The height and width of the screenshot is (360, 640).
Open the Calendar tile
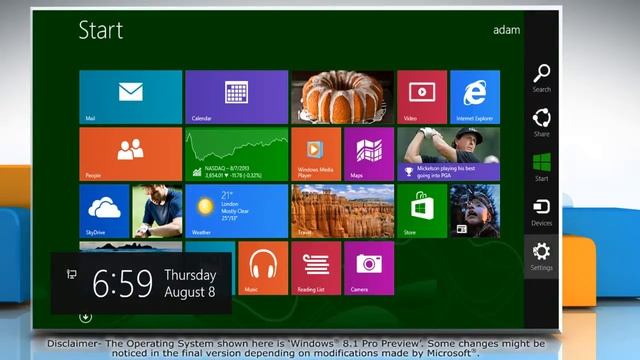click(237, 97)
